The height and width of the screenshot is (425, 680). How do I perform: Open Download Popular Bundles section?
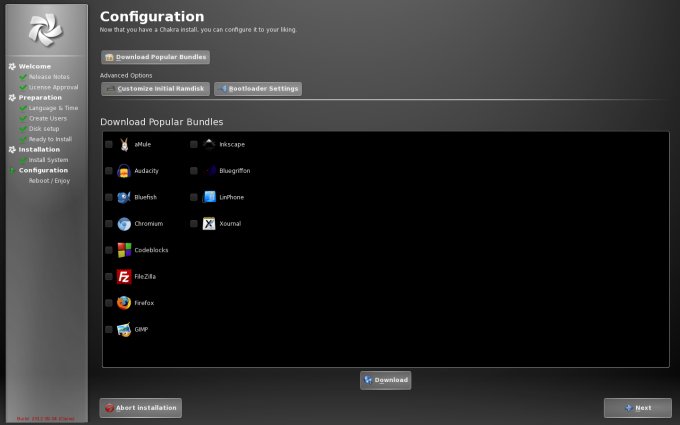click(155, 57)
